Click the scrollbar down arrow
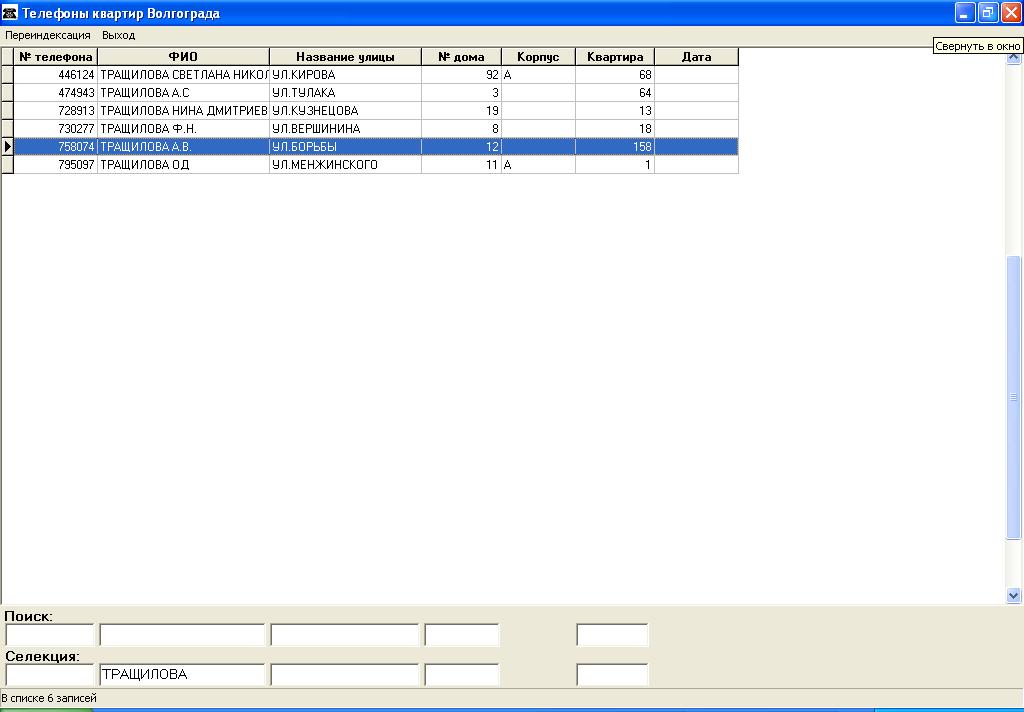 1014,595
